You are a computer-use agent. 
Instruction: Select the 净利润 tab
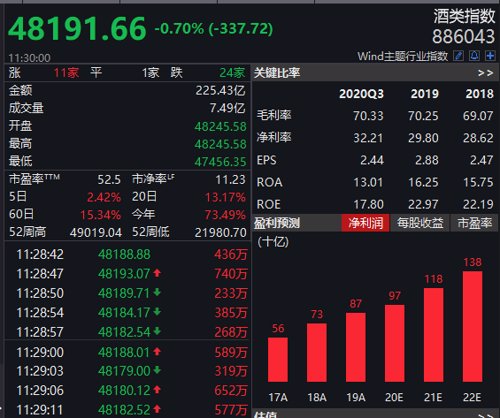tap(365, 223)
